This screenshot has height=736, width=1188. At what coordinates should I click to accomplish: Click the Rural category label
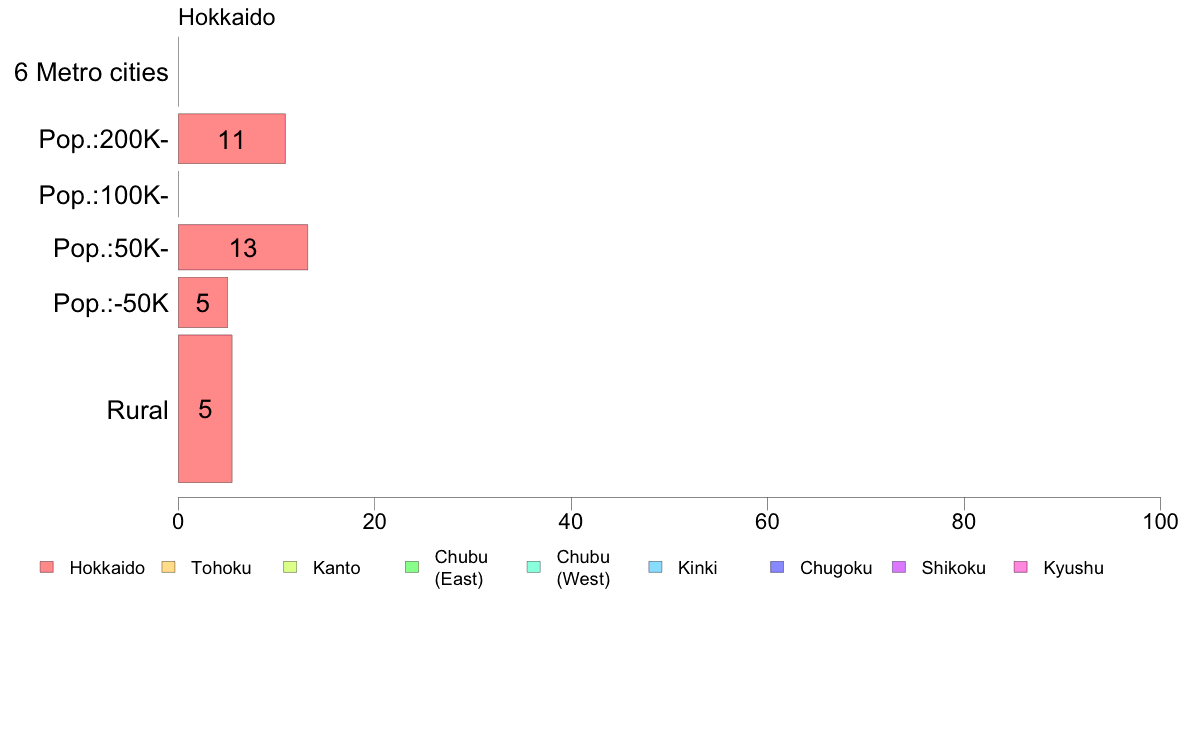click(137, 410)
